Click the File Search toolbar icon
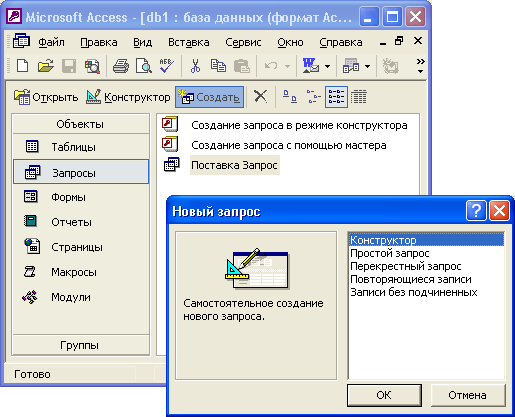Image resolution: width=515 pixels, height=417 pixels. coord(92,66)
